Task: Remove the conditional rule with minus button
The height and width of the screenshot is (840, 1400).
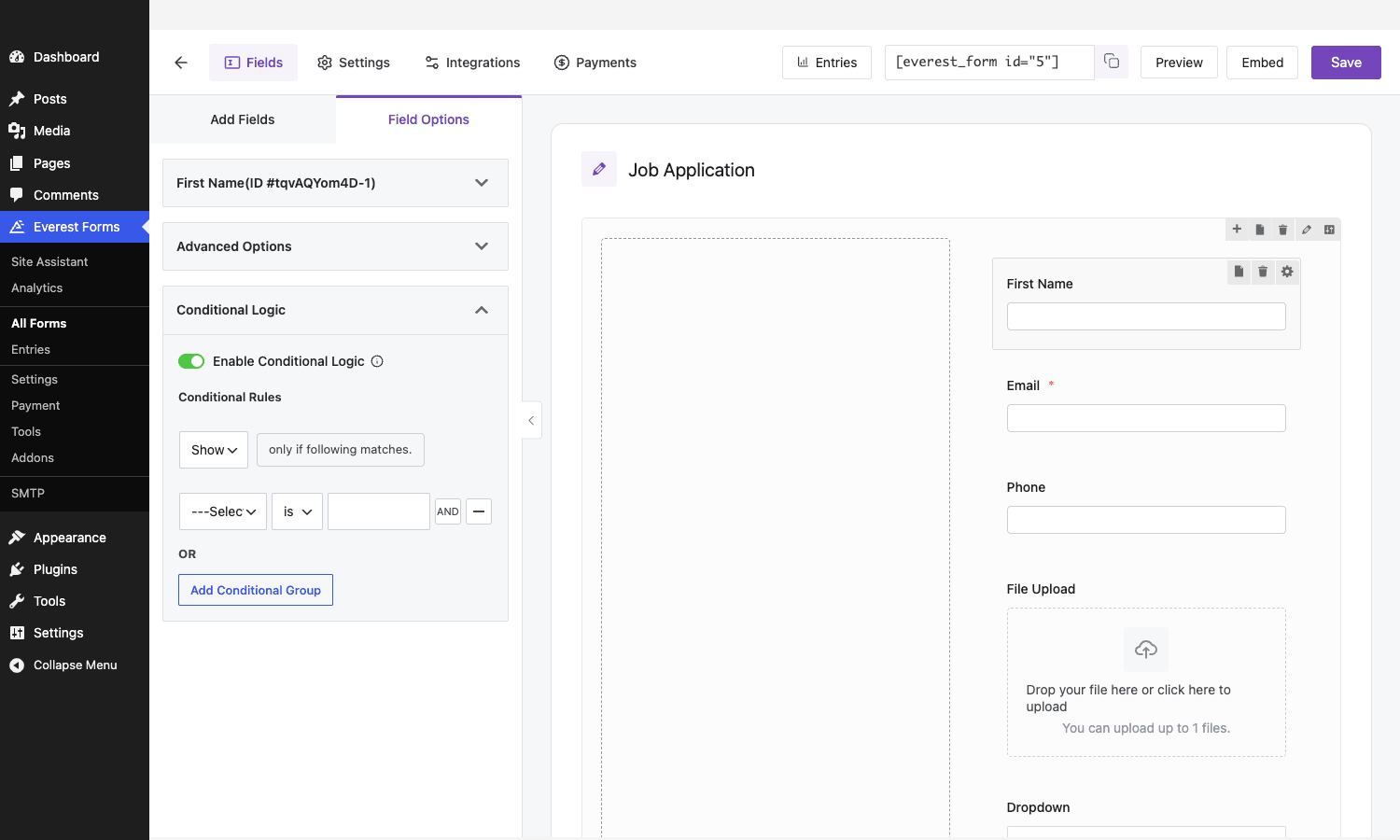Action: (479, 511)
